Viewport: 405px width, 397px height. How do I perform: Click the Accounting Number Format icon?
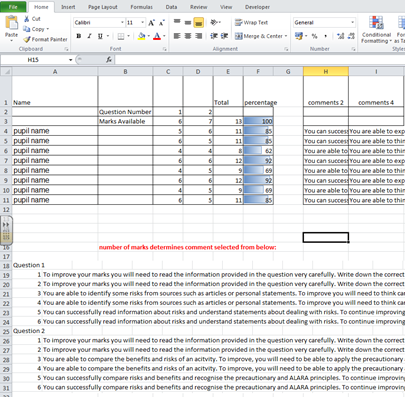[x=299, y=36]
